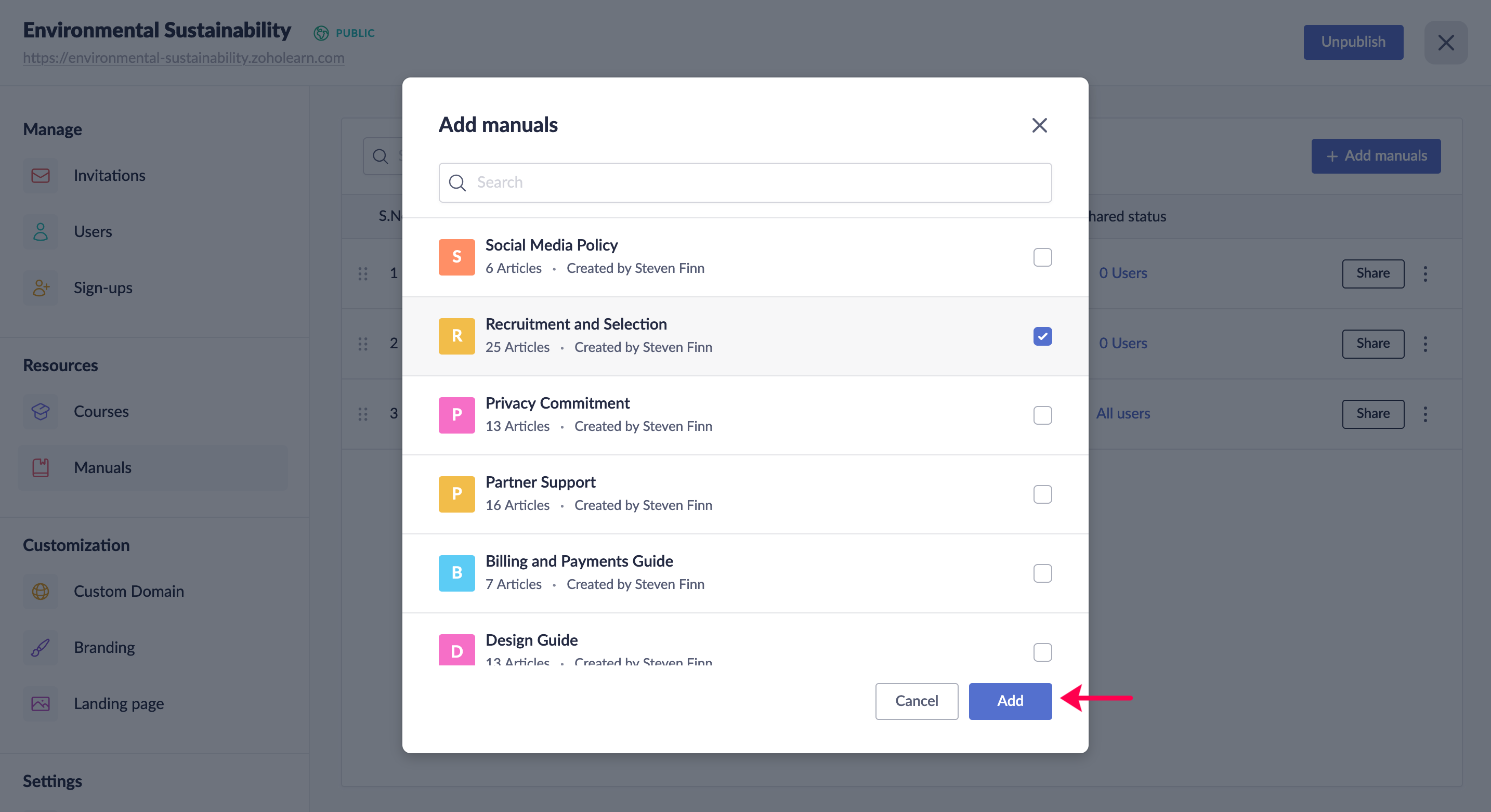Open the zoholearn.com portal link
Image resolution: width=1491 pixels, height=812 pixels.
pyautogui.click(x=184, y=58)
